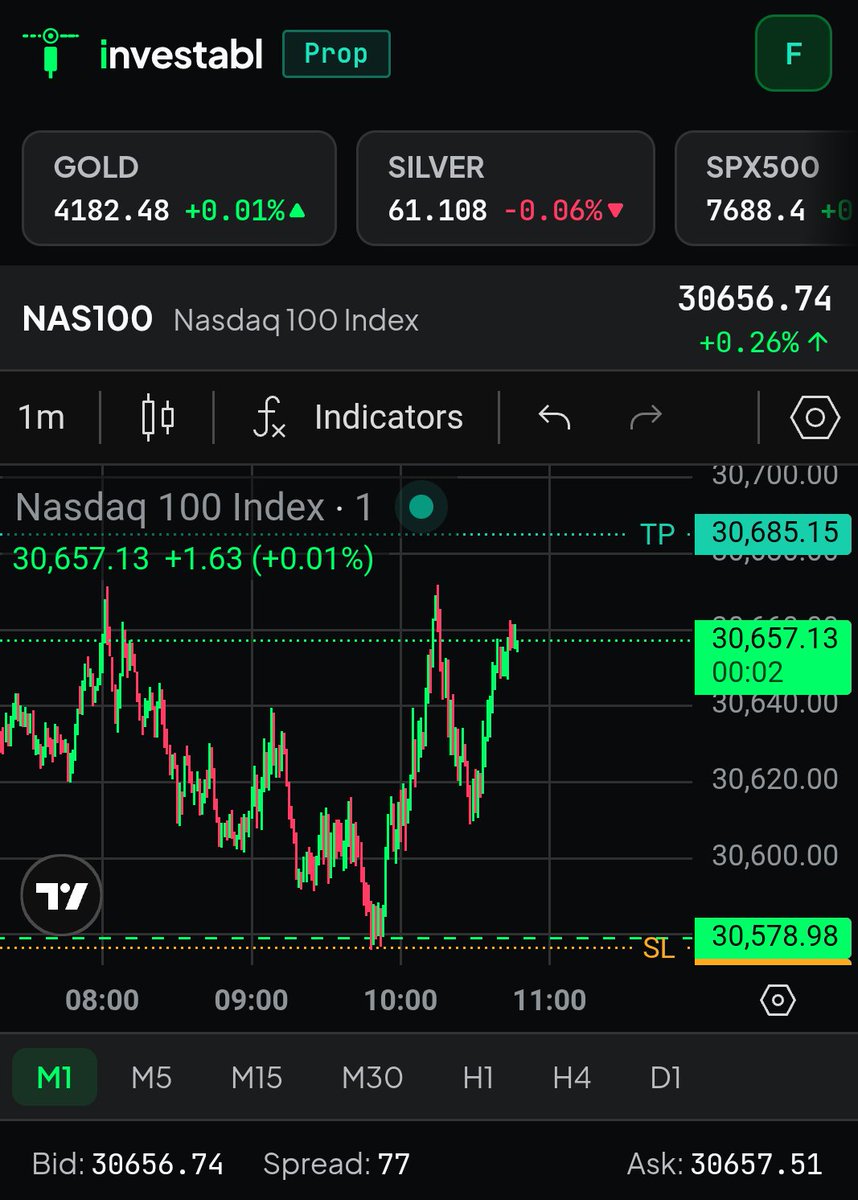This screenshot has width=858, height=1200.
Task: Switch to the H4 timeframe tab
Action: coord(571,1077)
